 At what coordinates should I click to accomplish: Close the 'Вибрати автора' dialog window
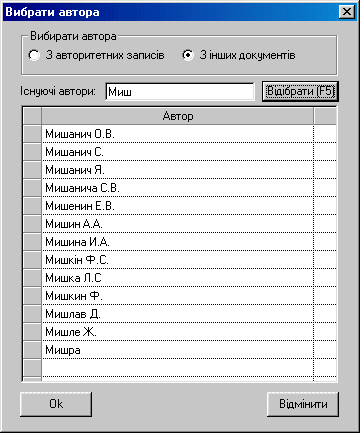(x=347, y=12)
